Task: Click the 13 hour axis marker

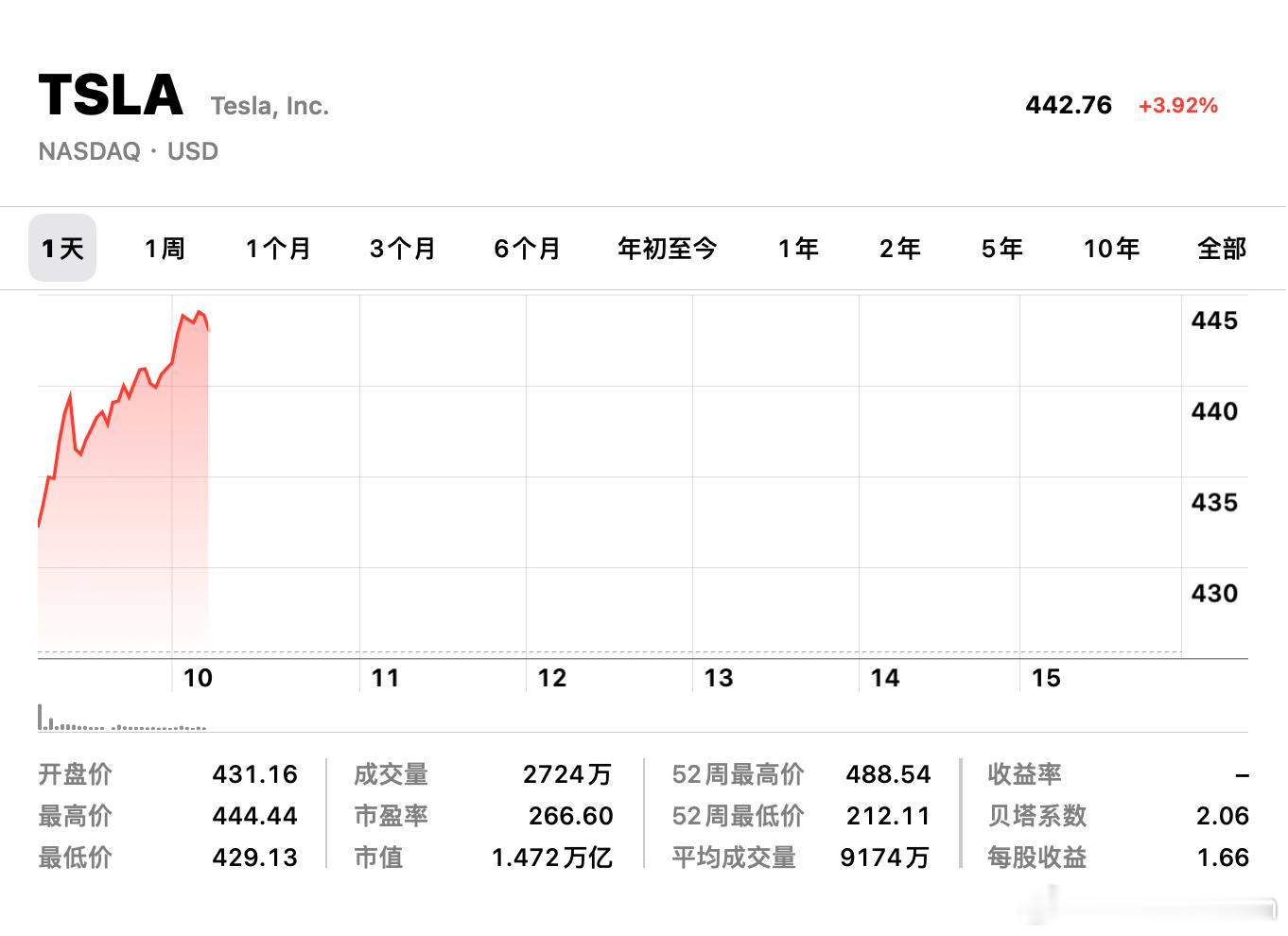Action: coord(718,678)
